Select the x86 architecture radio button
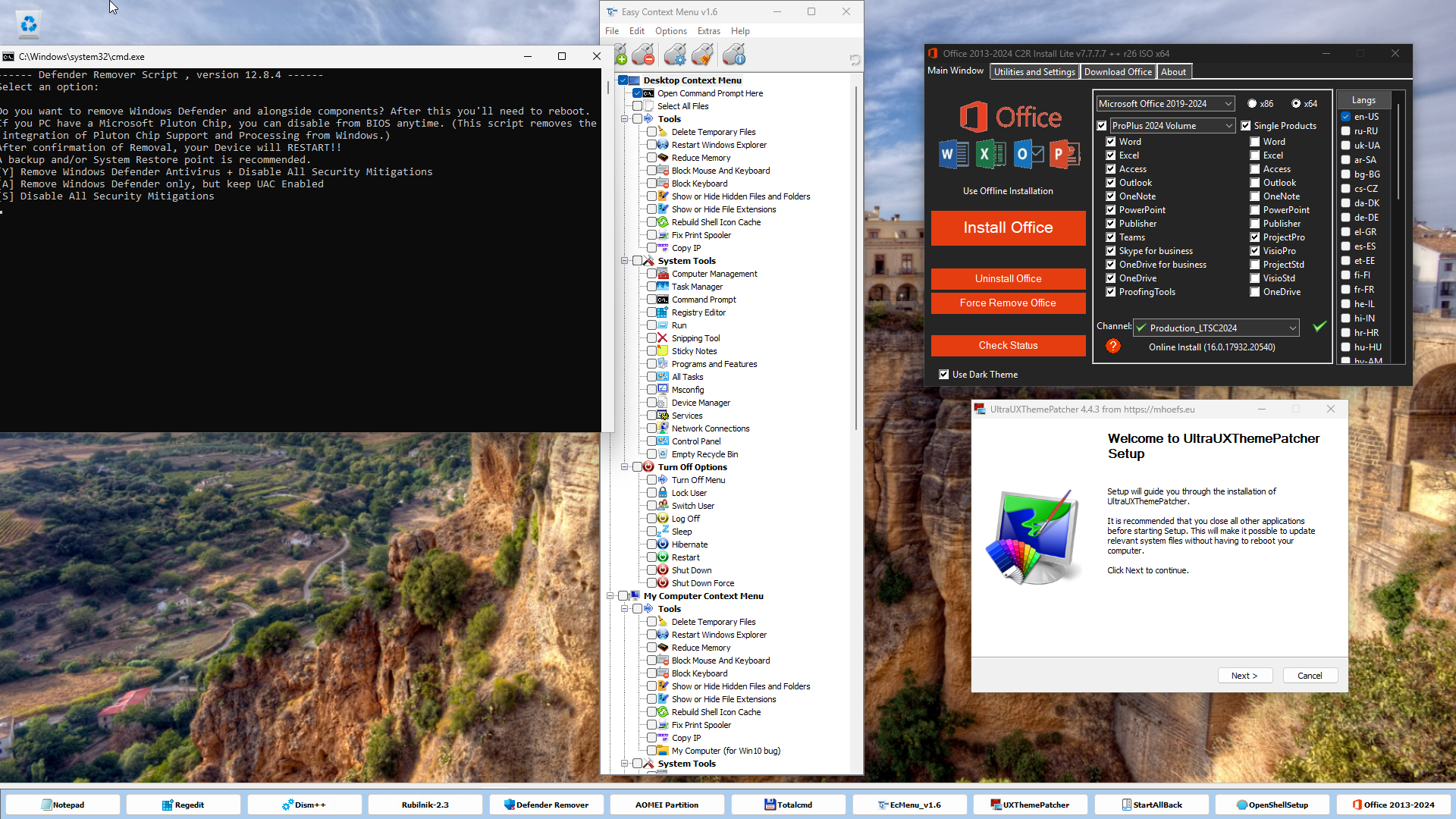The image size is (1456, 819). pyautogui.click(x=1252, y=104)
